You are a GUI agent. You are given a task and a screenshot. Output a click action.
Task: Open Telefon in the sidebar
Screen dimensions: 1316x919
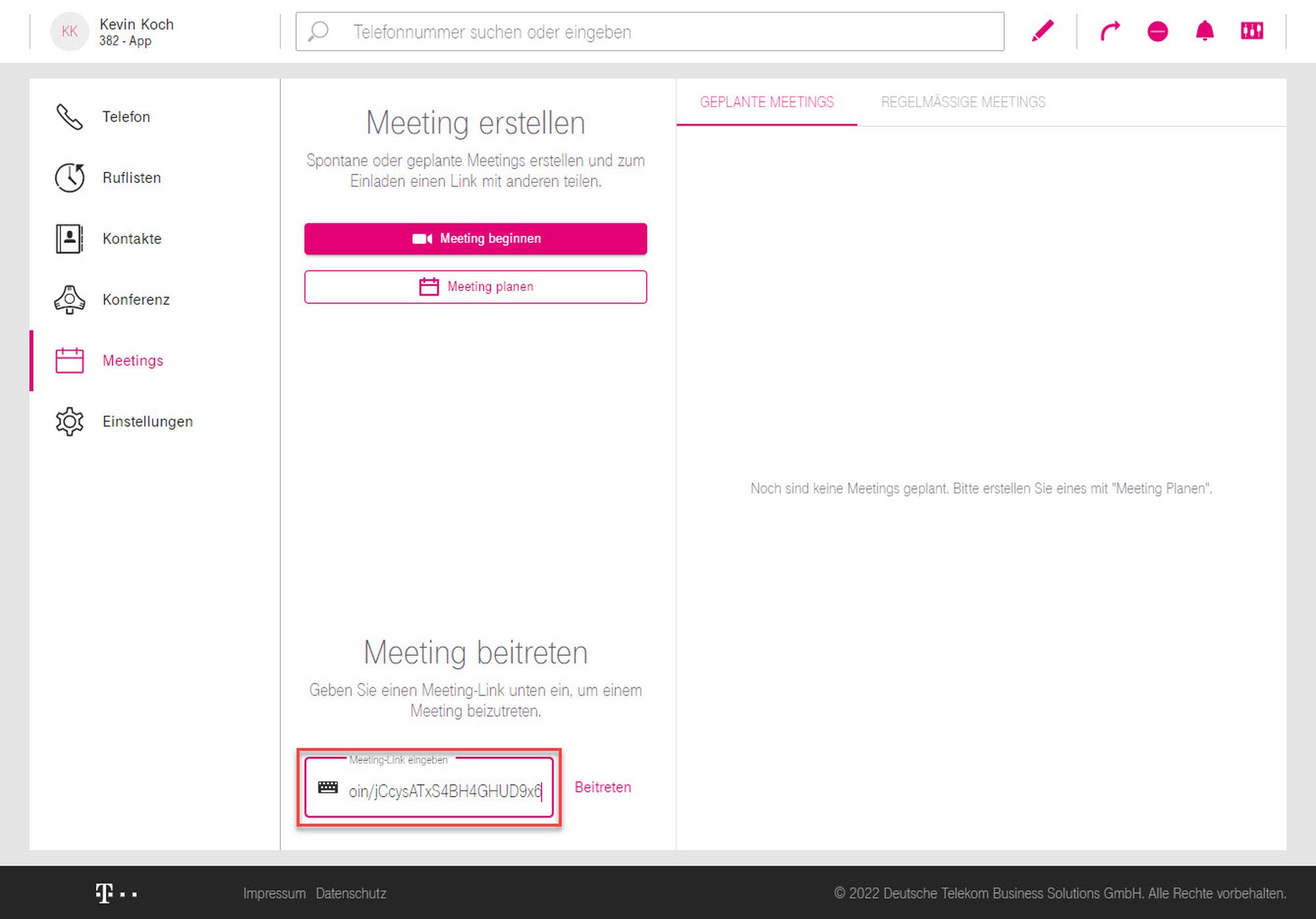click(x=126, y=117)
